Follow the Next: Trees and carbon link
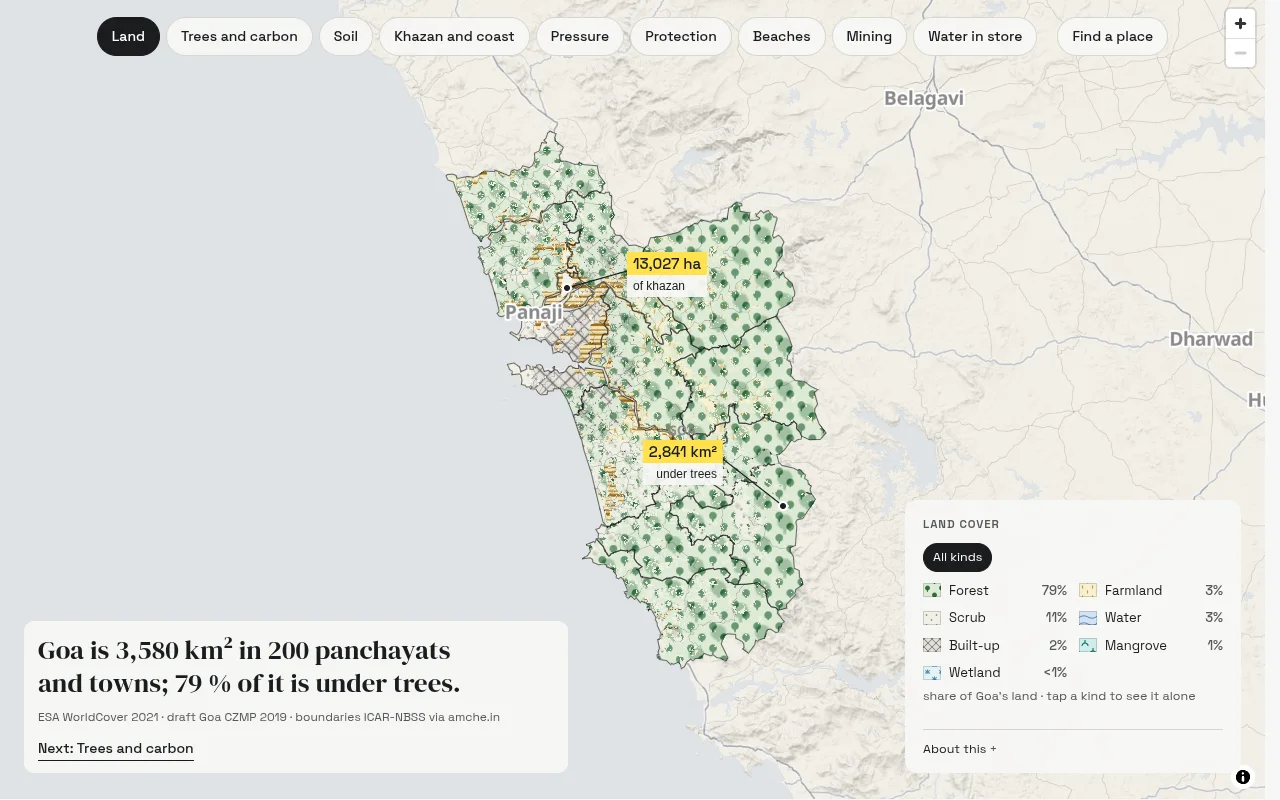The width and height of the screenshot is (1280, 800). point(116,748)
